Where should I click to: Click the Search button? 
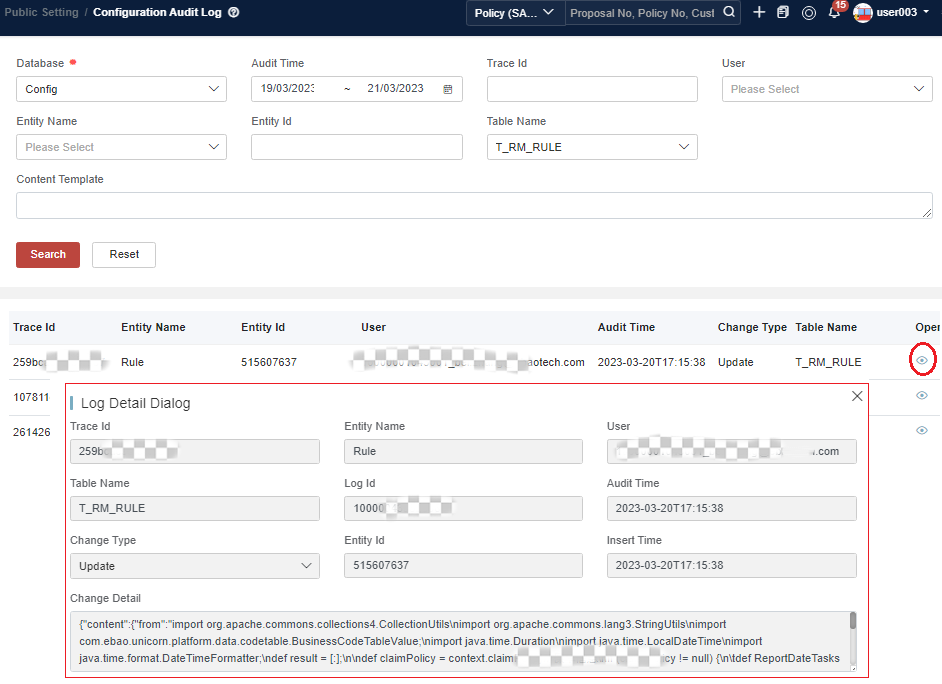pos(47,254)
